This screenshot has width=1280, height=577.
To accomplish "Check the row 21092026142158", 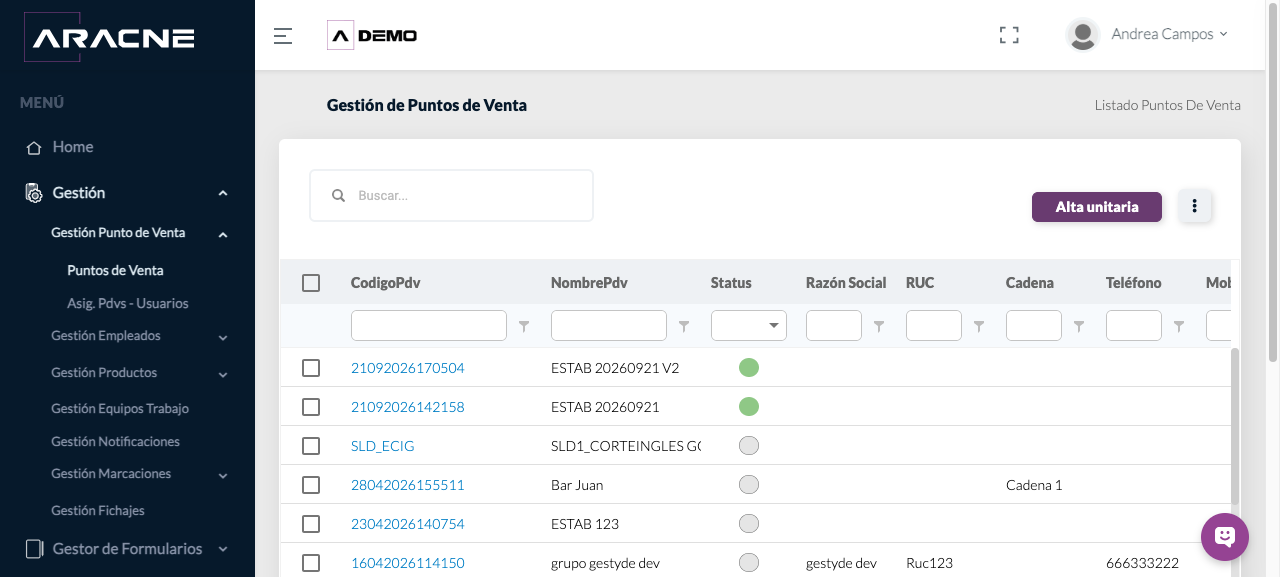I will pos(311,407).
